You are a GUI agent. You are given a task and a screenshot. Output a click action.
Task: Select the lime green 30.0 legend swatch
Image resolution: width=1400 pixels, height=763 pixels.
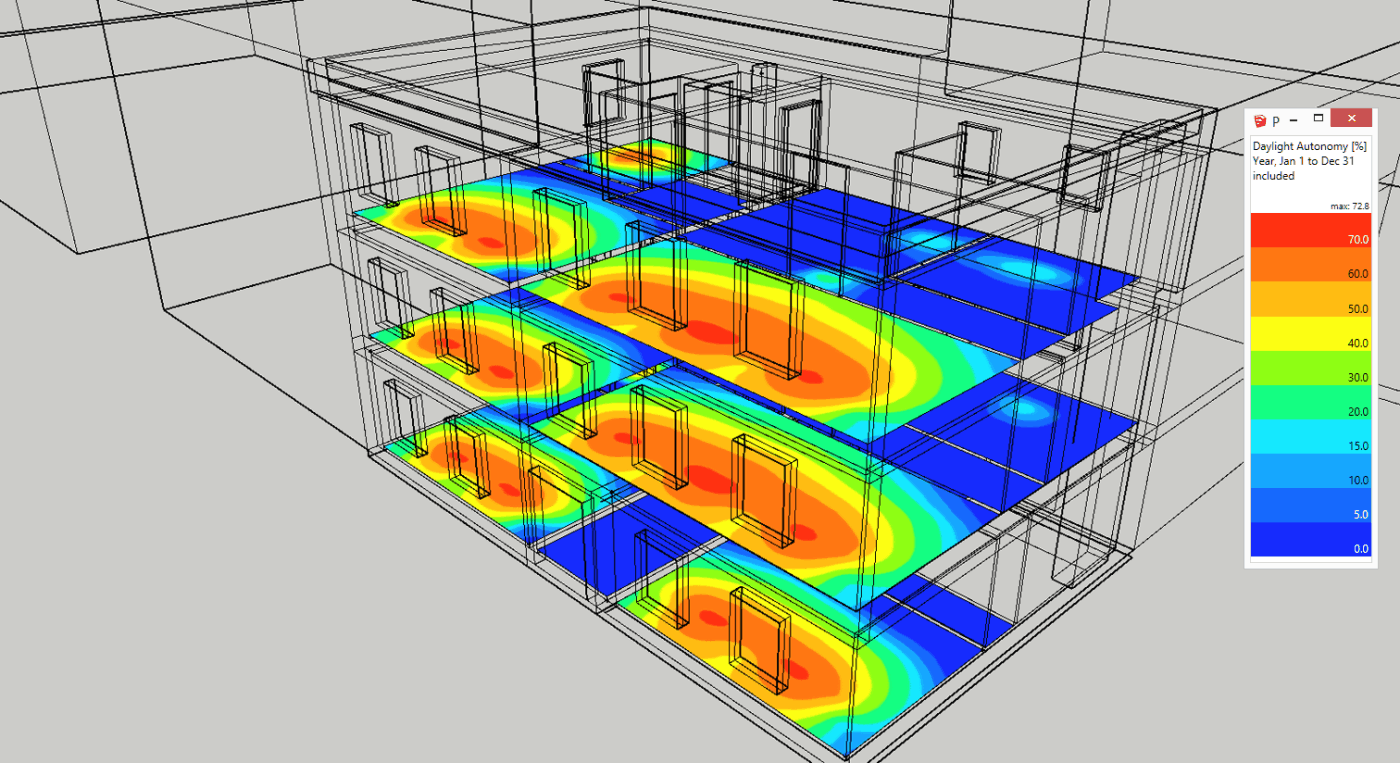tap(1310, 368)
